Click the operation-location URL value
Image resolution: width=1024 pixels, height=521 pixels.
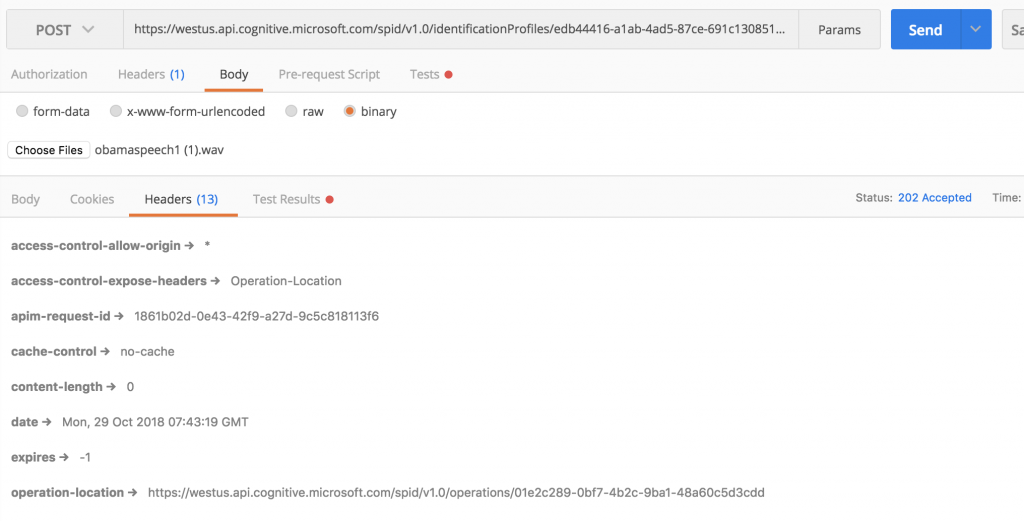click(x=456, y=492)
